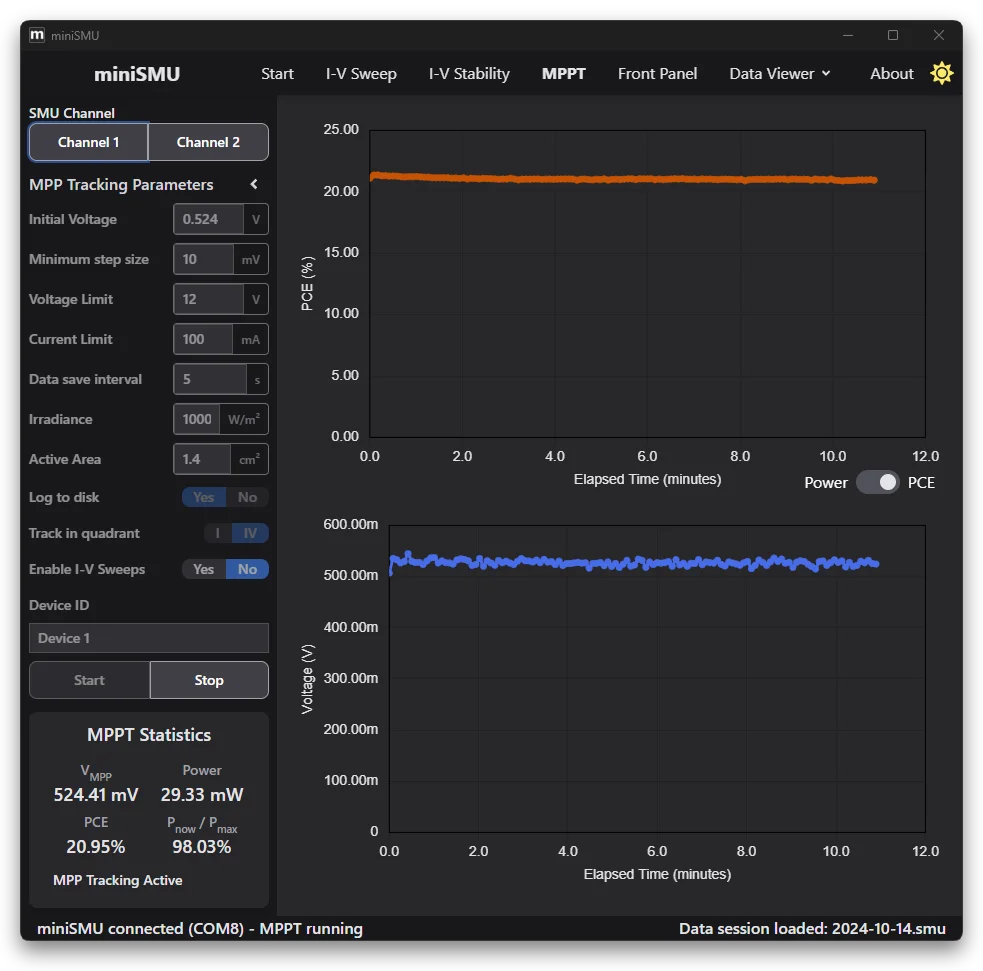Edit the Voltage Limit field
Viewport: 983px width, 971px height.
point(208,299)
